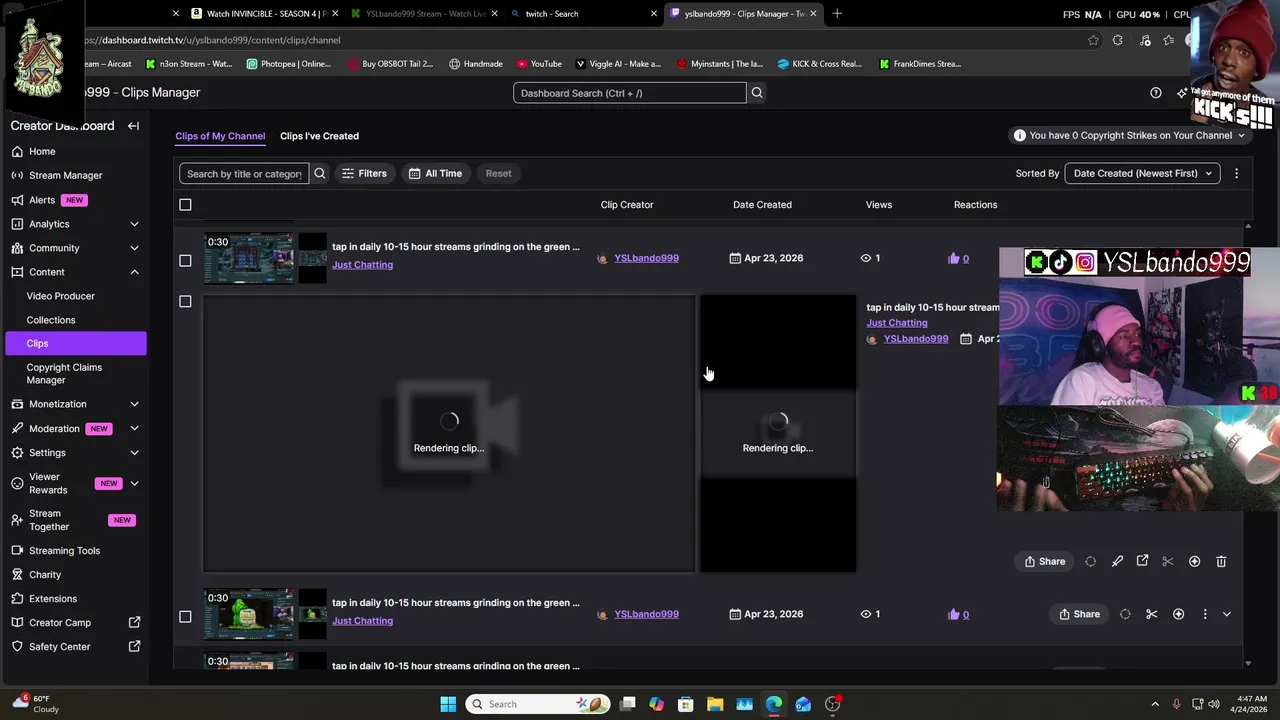Delete the expanded clip with trash icon
This screenshot has height=720, width=1280.
pyautogui.click(x=1221, y=562)
